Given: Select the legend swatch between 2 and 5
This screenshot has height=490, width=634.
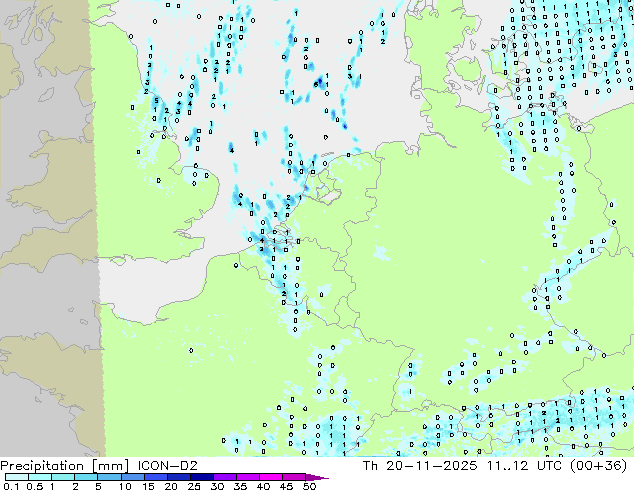Looking at the screenshot, I should pyautogui.click(x=86, y=477).
